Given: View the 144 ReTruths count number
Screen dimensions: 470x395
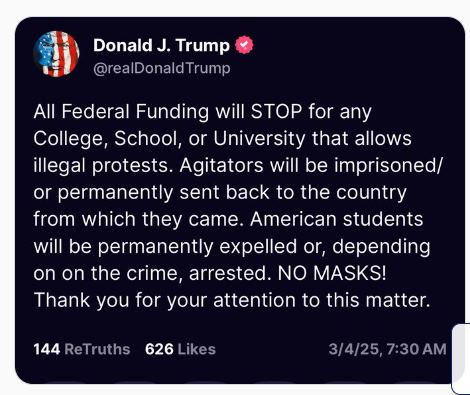Looking at the screenshot, I should (47, 349).
